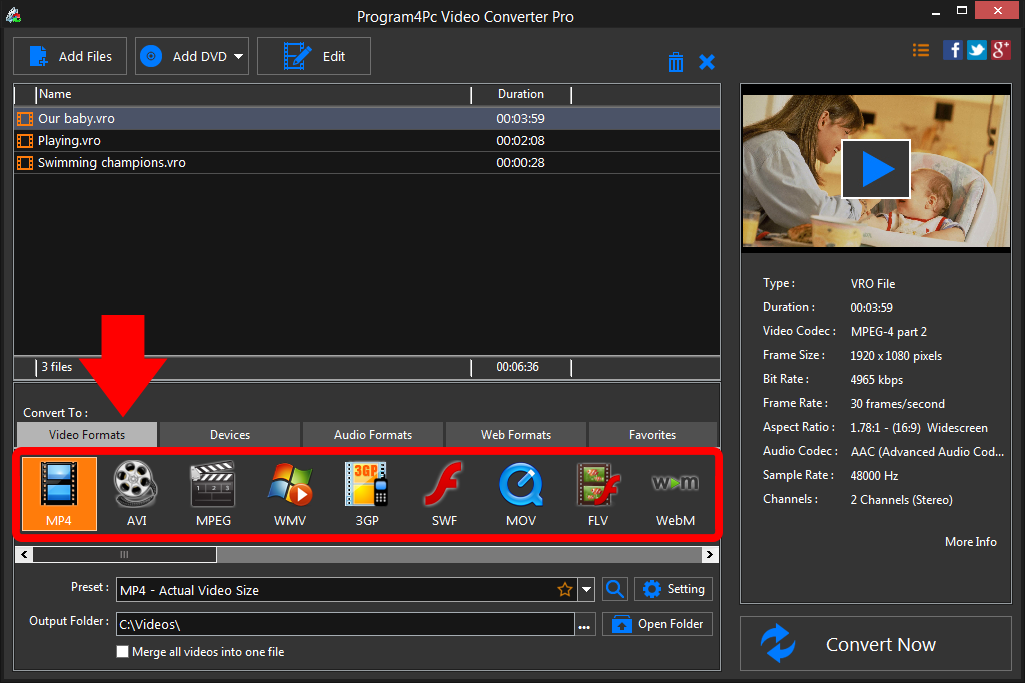The height and width of the screenshot is (683, 1025).
Task: Pick the 3GP format icon
Action: click(x=366, y=493)
